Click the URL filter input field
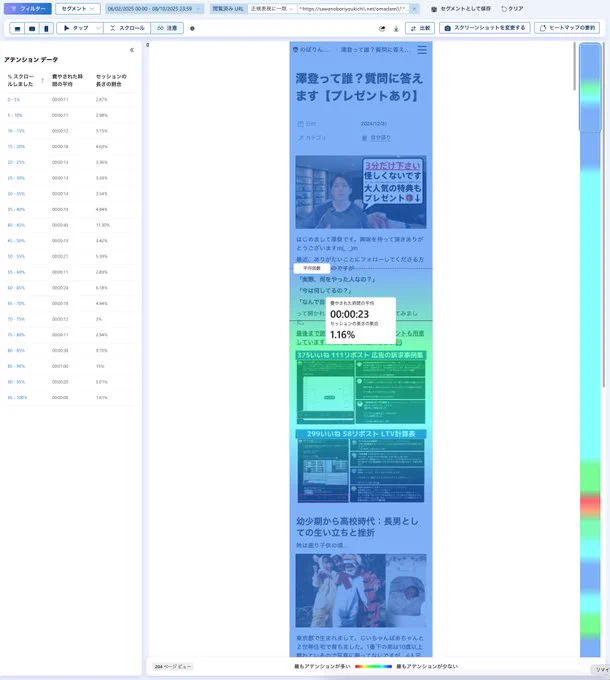 353,9
